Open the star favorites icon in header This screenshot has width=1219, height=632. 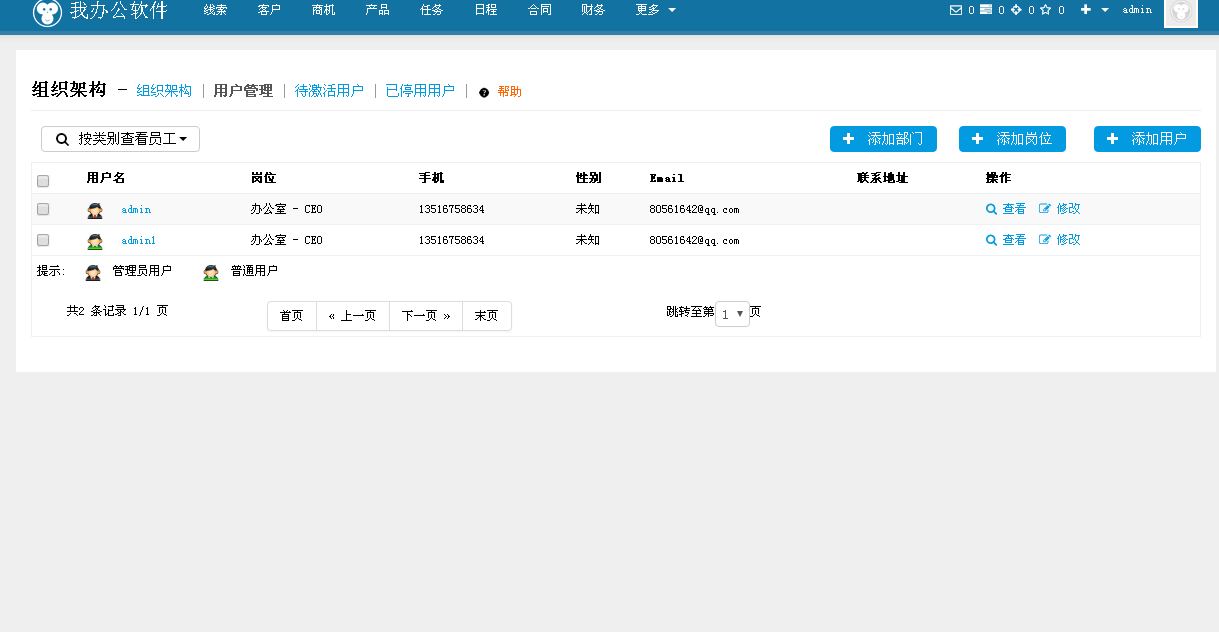1046,10
